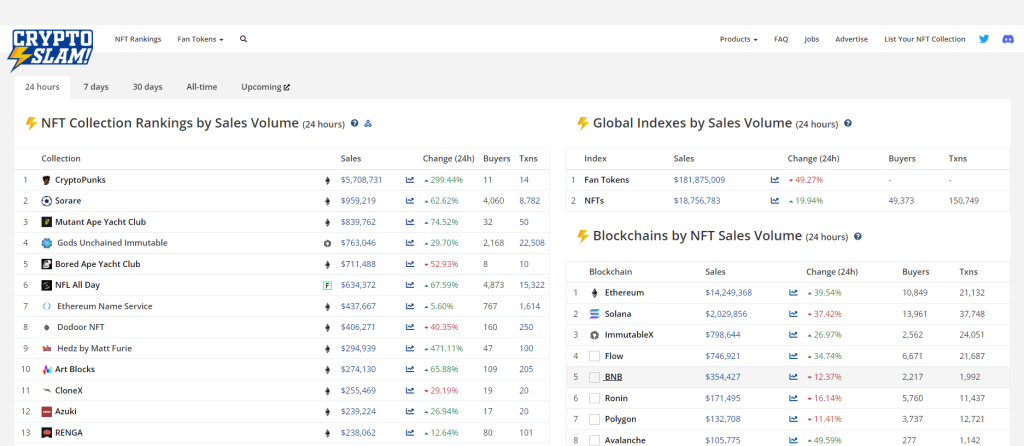Viewport: 1024px width, 446px height.
Task: Click List Your NFT Collection link
Action: (925, 39)
